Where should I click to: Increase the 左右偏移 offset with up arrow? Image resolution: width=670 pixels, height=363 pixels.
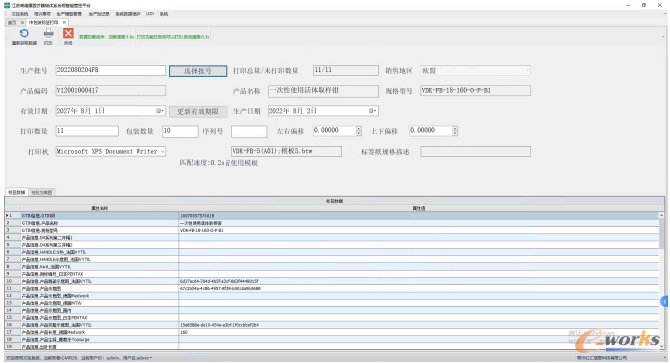(x=359, y=129)
